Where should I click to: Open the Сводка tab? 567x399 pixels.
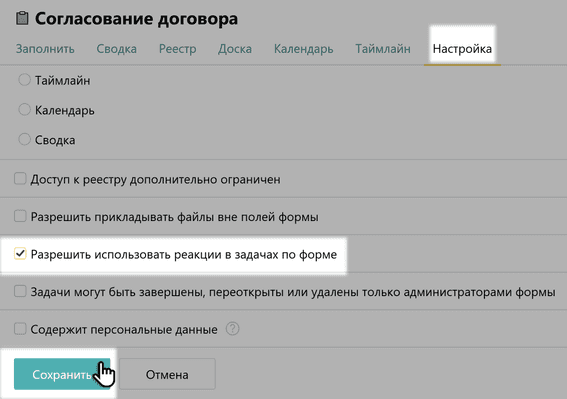point(116,48)
